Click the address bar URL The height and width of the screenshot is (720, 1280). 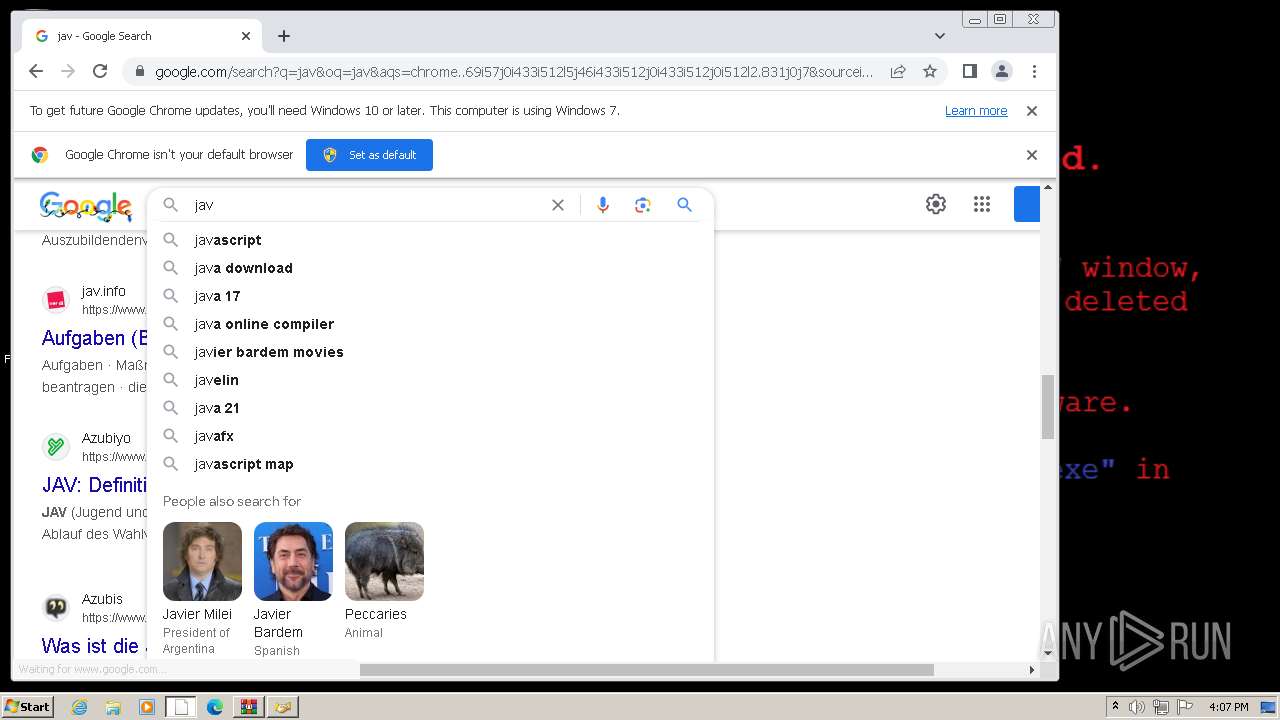click(514, 71)
